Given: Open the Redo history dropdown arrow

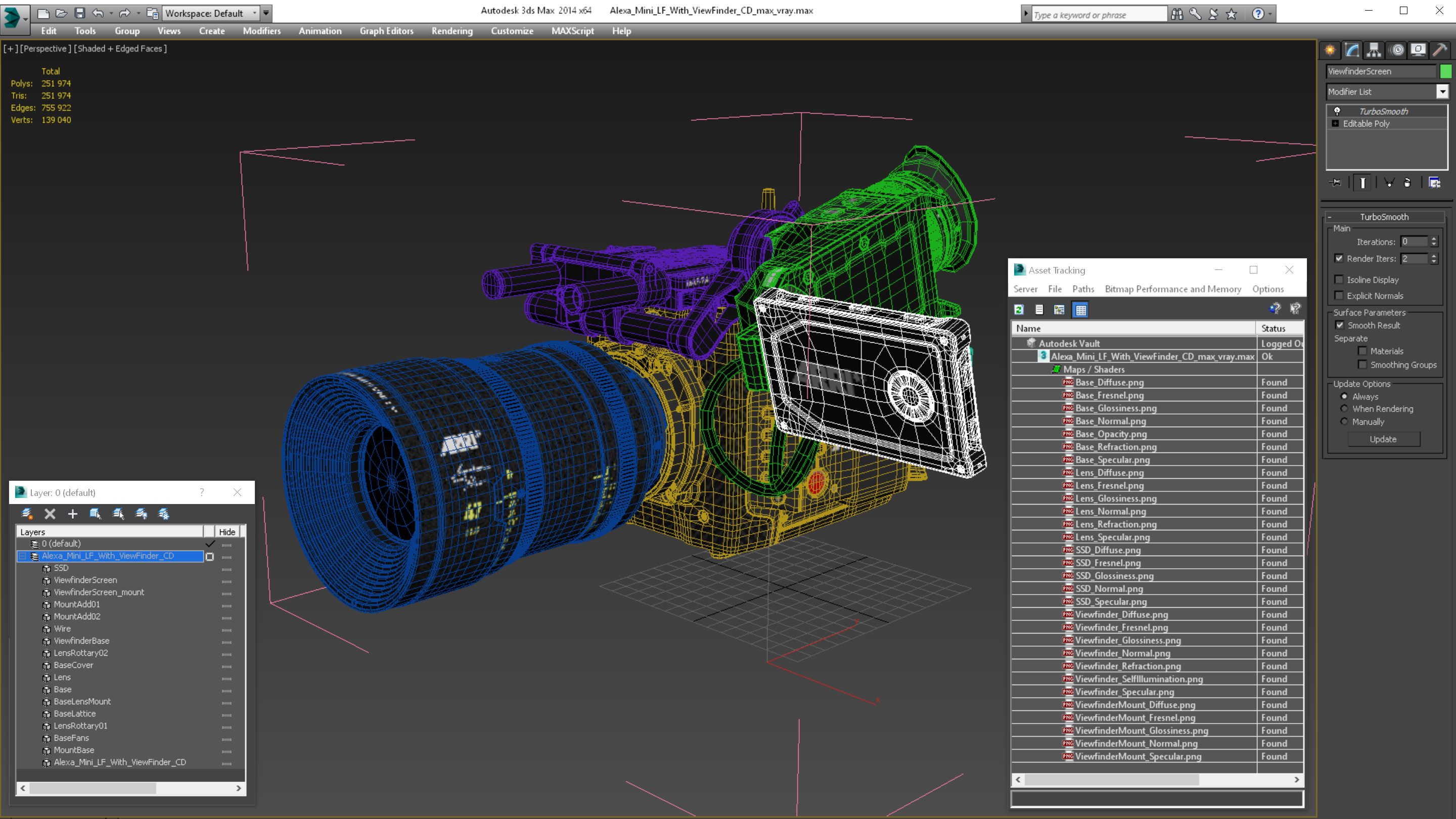Looking at the screenshot, I should pyautogui.click(x=139, y=13).
